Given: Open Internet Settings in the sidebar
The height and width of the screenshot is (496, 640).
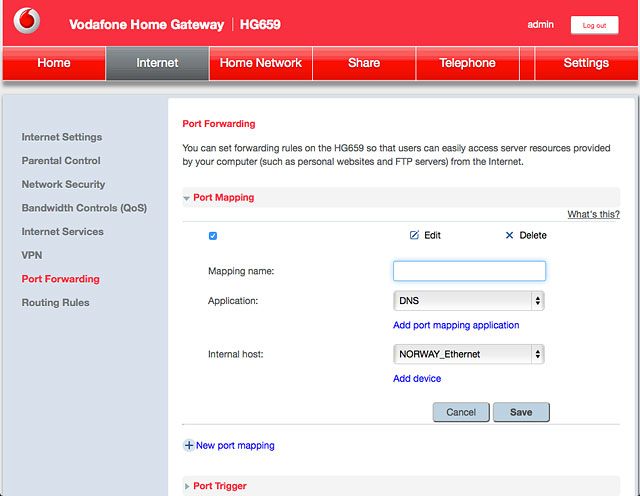Looking at the screenshot, I should (62, 137).
